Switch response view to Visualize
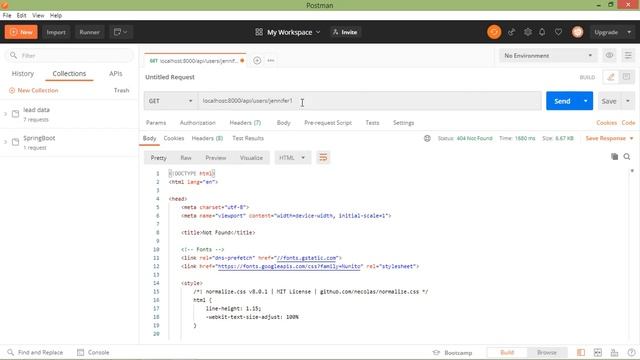 [x=251, y=158]
